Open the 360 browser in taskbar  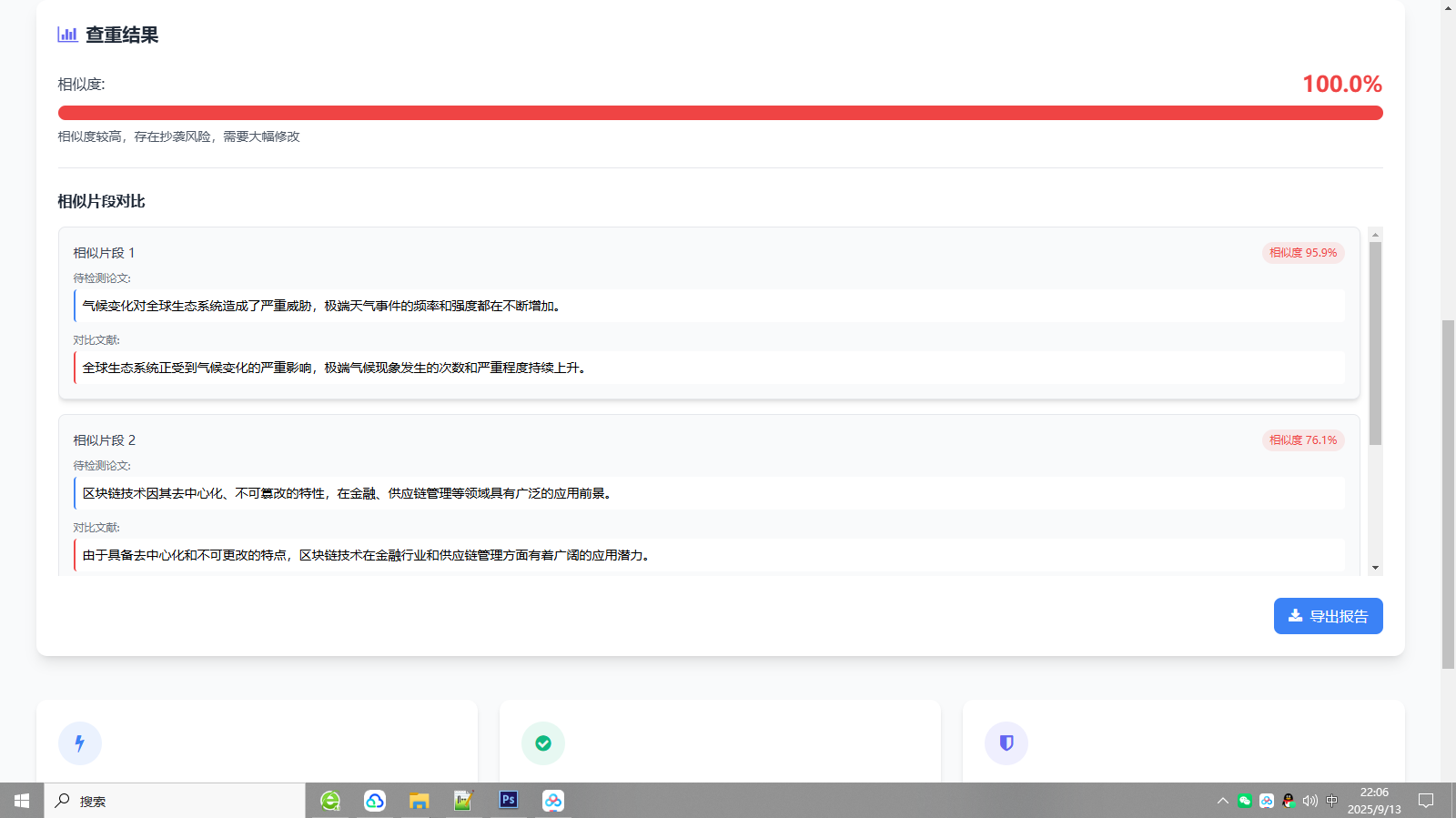[330, 801]
